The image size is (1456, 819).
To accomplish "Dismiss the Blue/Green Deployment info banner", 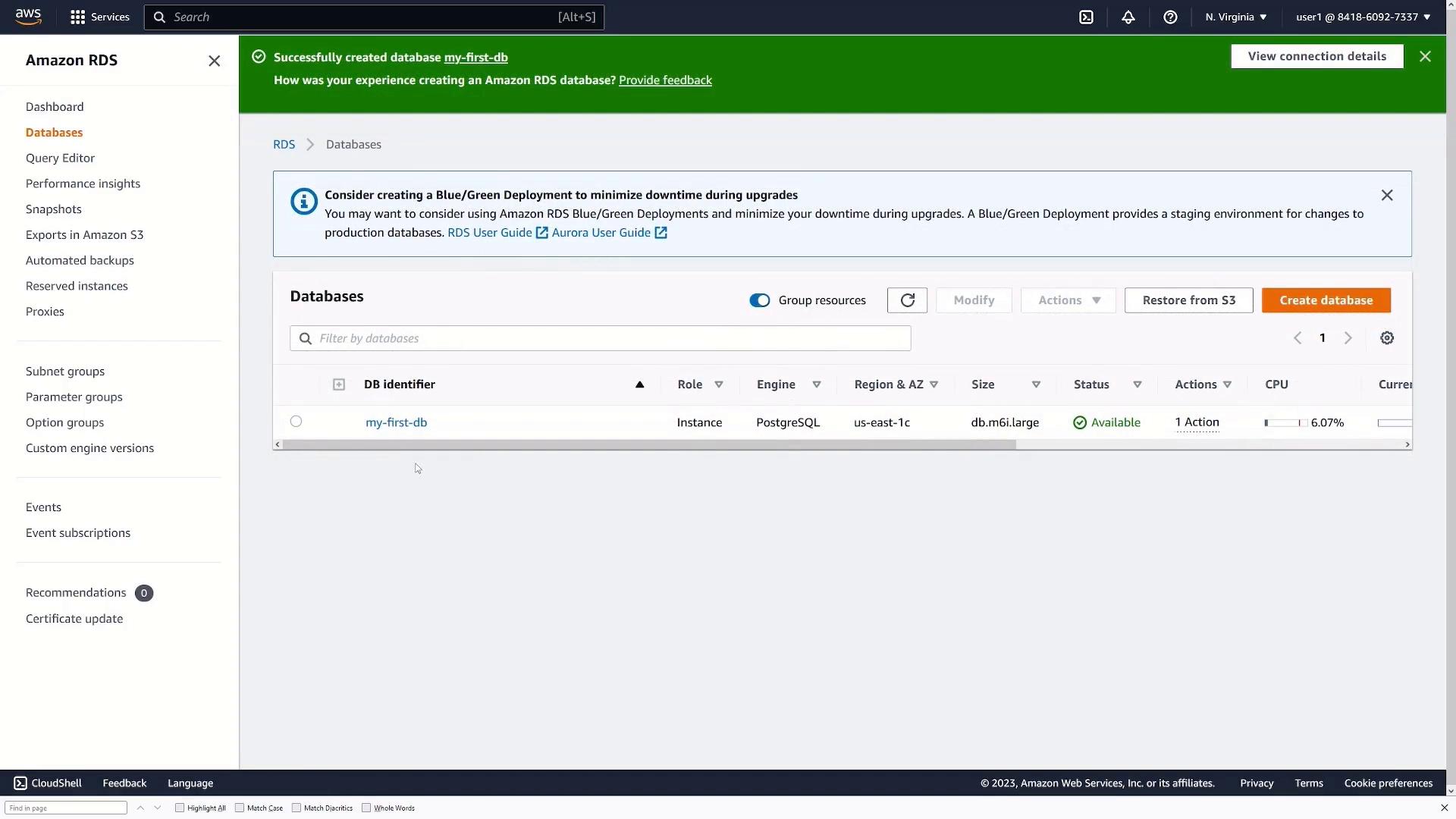I will click(1387, 195).
